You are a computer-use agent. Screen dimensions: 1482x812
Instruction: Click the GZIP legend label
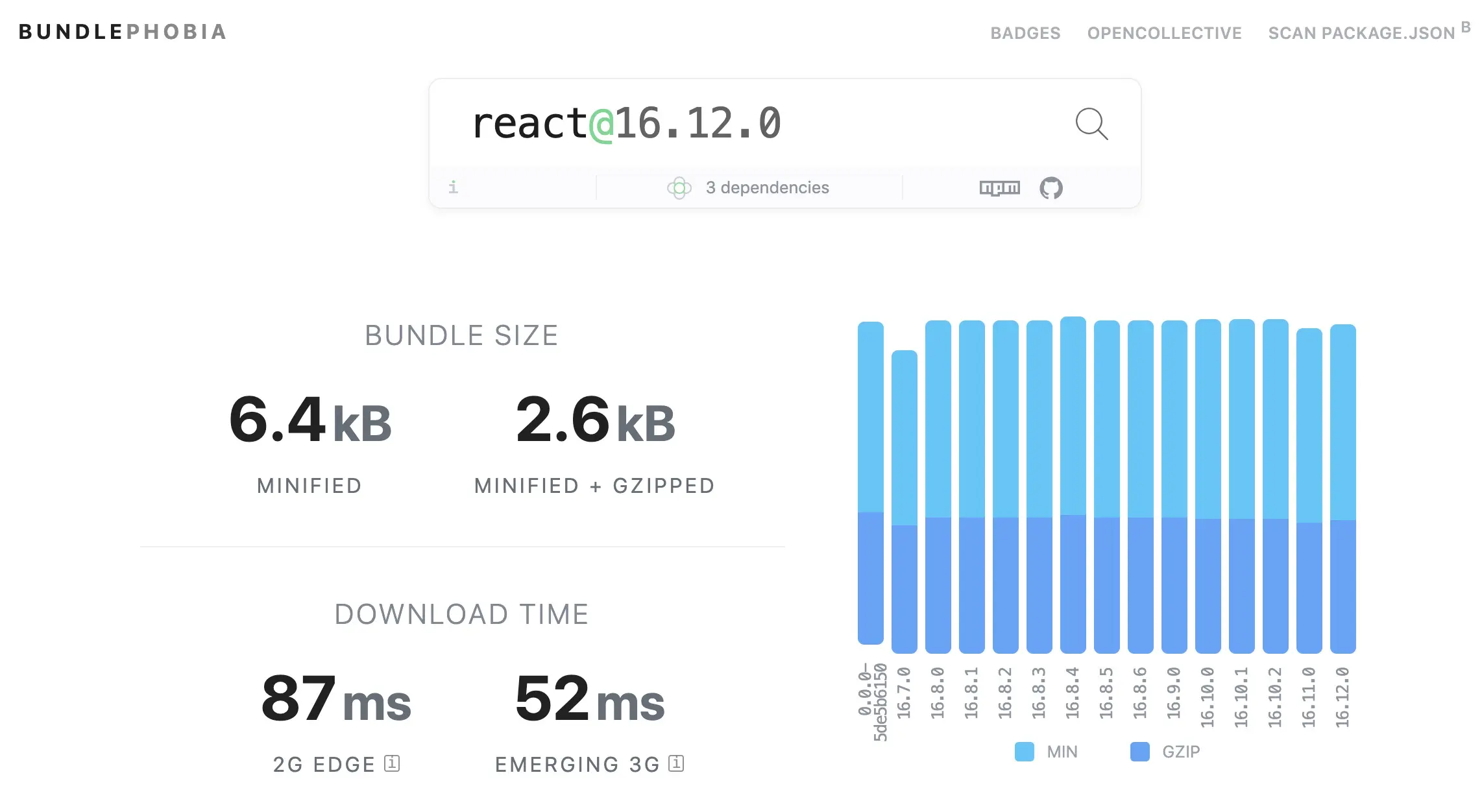[x=1181, y=752]
